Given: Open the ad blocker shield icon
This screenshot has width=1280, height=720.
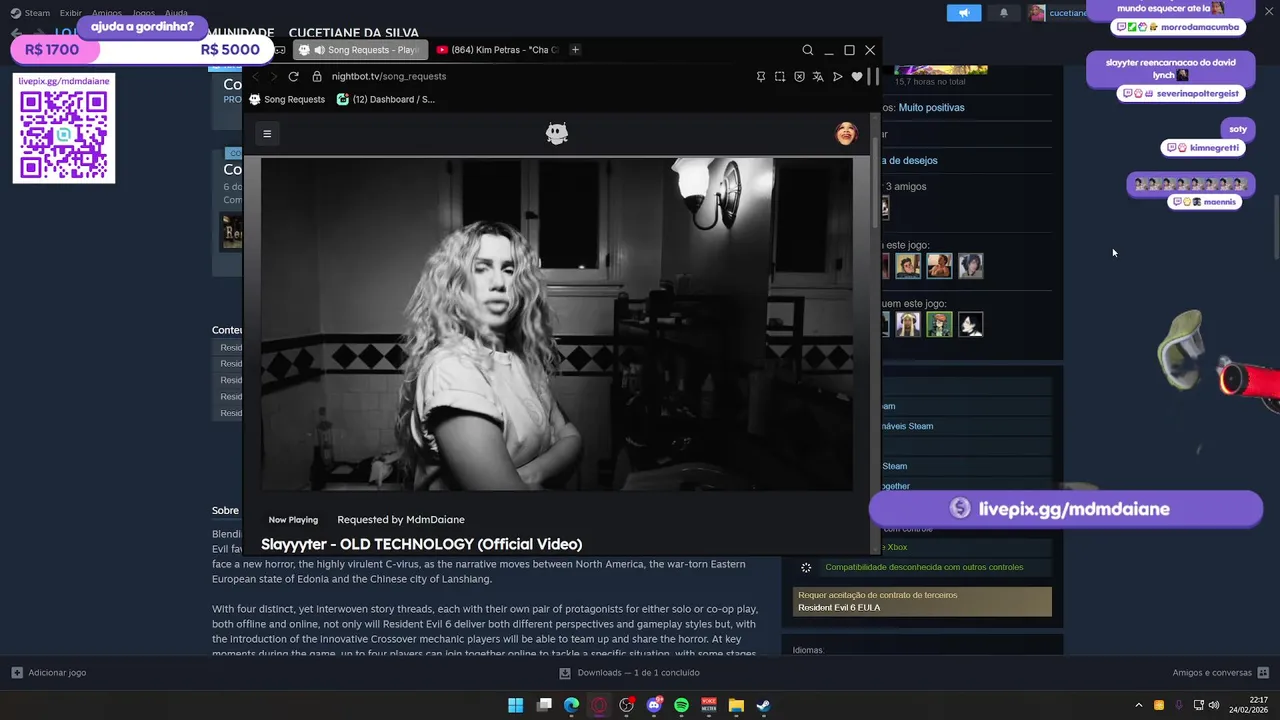Looking at the screenshot, I should [799, 76].
